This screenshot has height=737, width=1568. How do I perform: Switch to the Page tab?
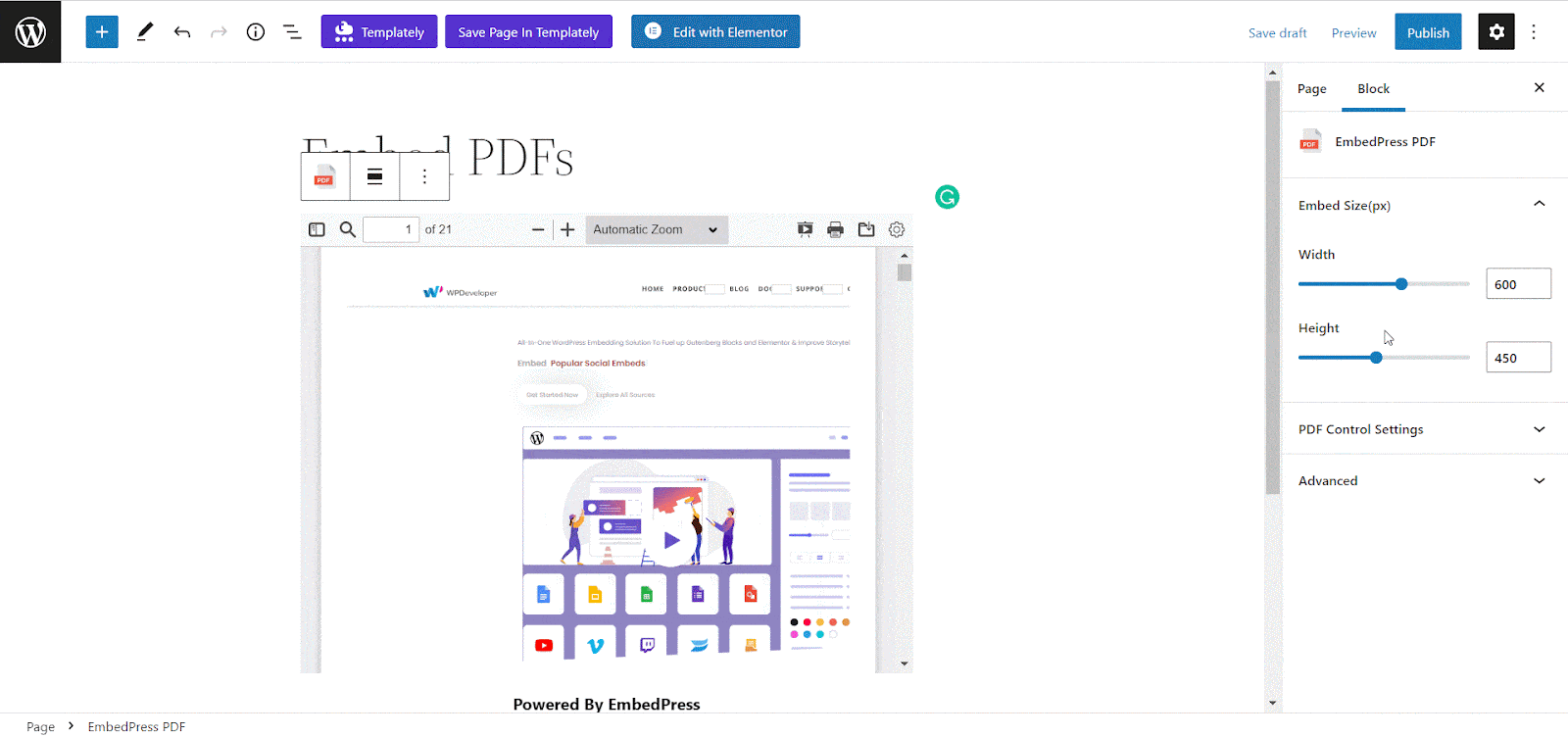click(1311, 88)
